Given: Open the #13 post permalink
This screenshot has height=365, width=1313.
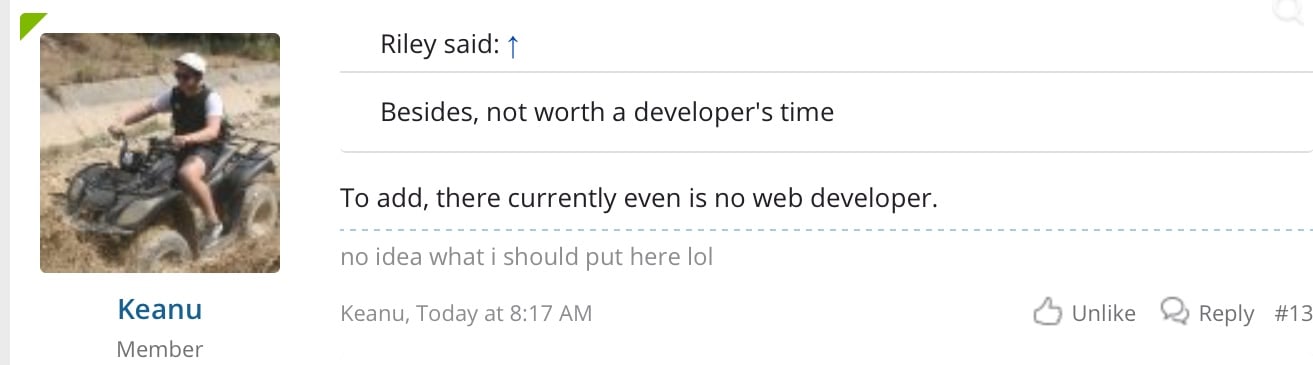Looking at the screenshot, I should click(x=1293, y=313).
